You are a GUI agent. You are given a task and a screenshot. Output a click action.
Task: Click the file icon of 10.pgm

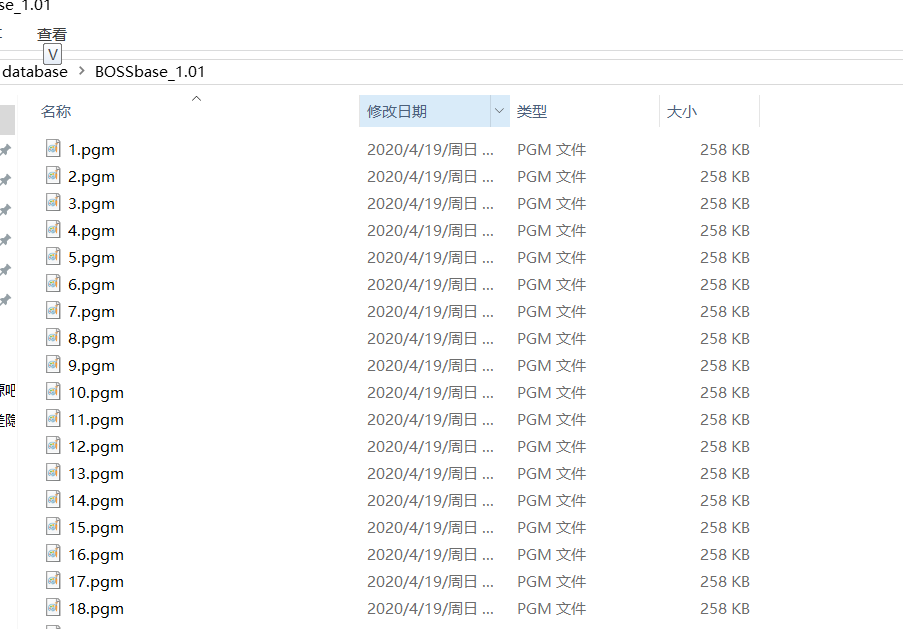53,392
